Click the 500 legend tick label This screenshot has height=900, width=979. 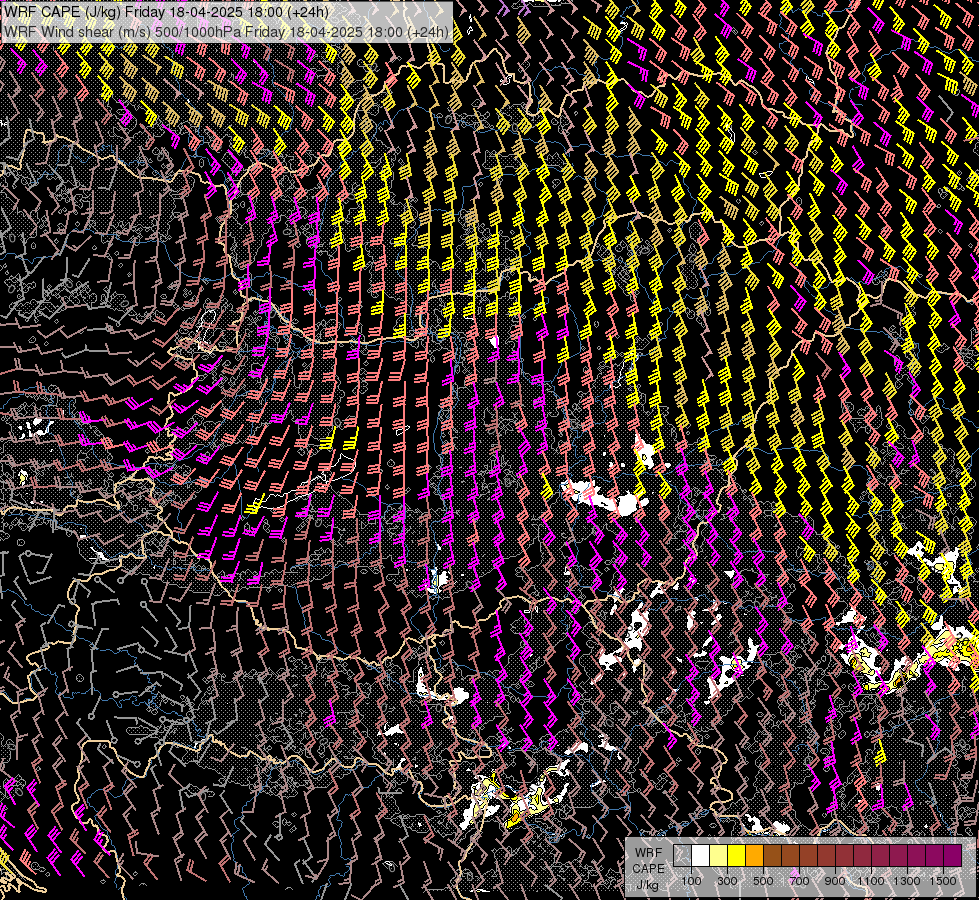click(763, 881)
